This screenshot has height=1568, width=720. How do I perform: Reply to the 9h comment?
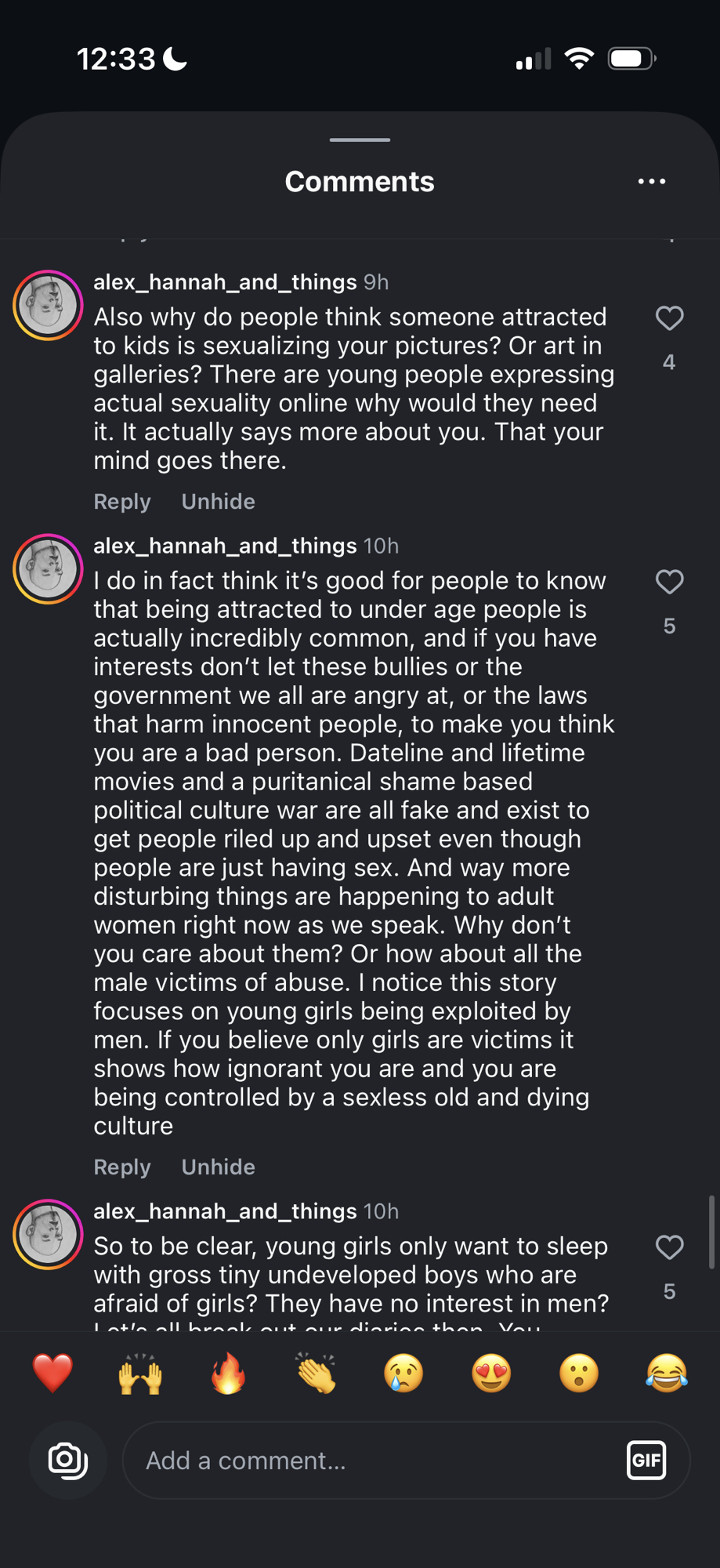[122, 502]
